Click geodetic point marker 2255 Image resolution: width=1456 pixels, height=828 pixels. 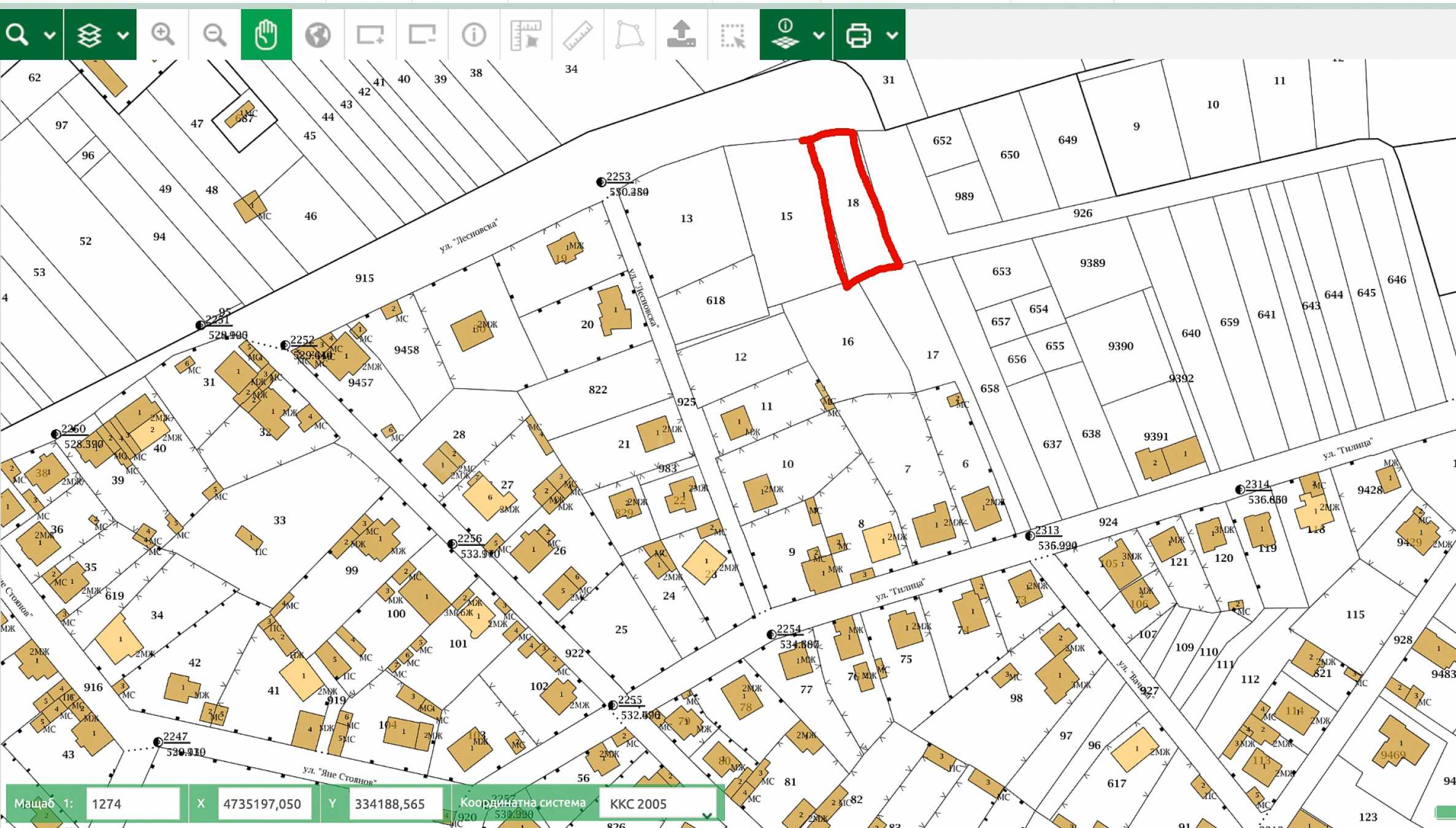(612, 705)
